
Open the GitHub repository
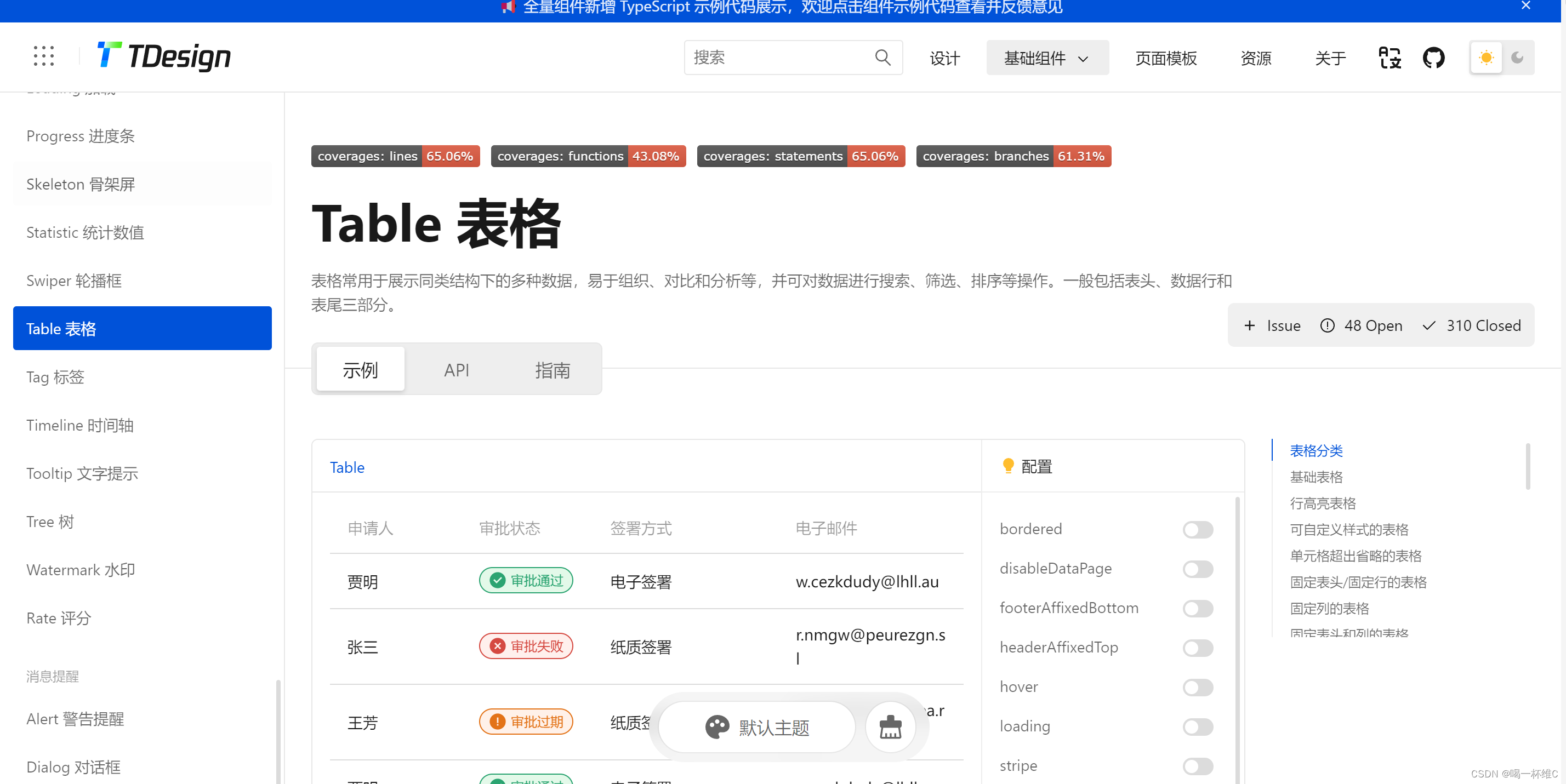1433,57
